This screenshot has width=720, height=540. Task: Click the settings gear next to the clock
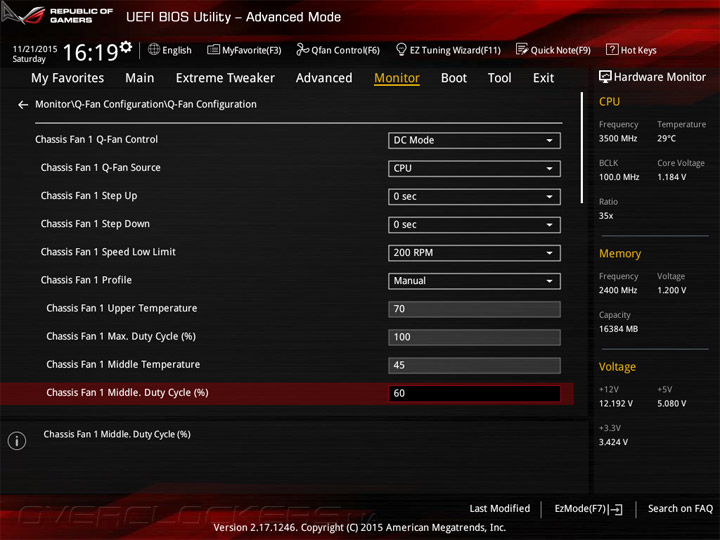[126, 46]
